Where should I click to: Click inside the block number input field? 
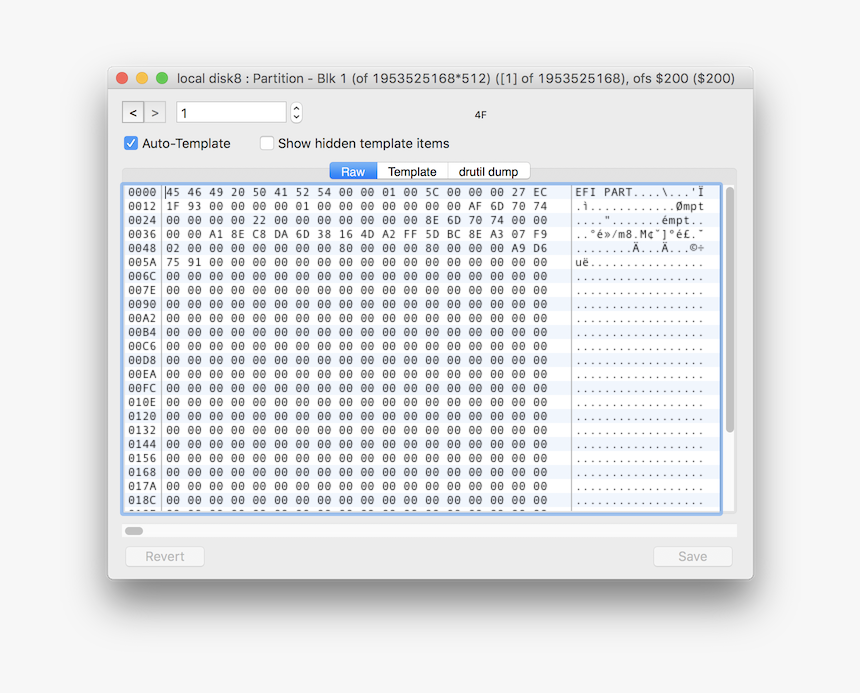[x=230, y=112]
